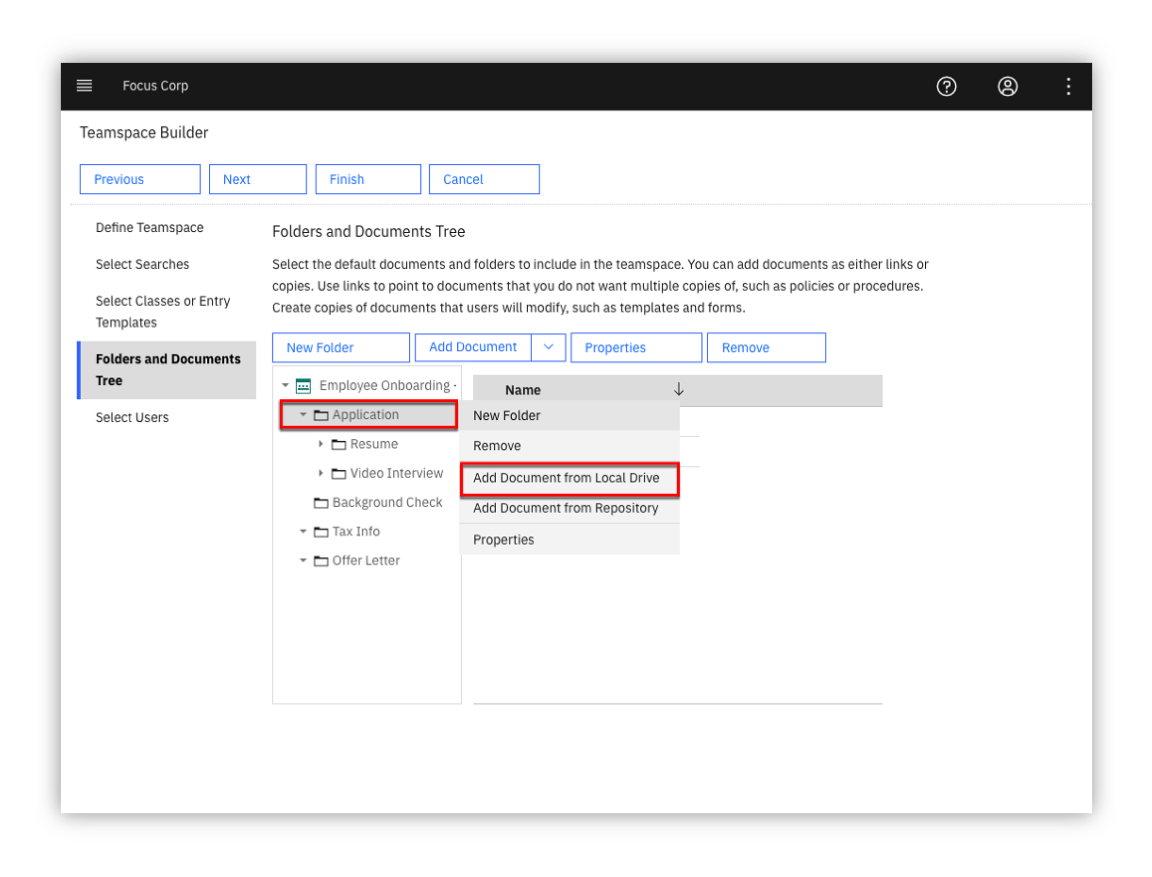Screen dimensions: 1152x877
Task: Open the hamburger navigation menu
Action: [84, 86]
